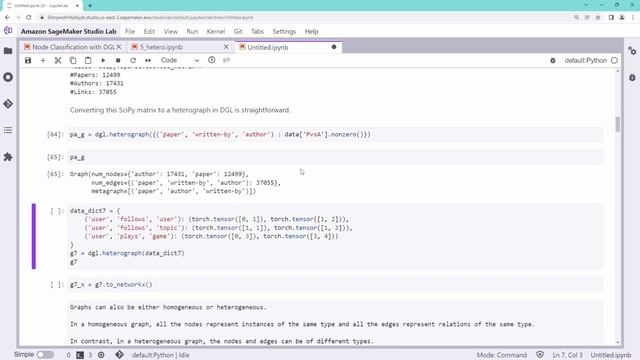Screen dimensions: 640x360
Task: Open the debugger panel in right sidebar
Action: 632,78
